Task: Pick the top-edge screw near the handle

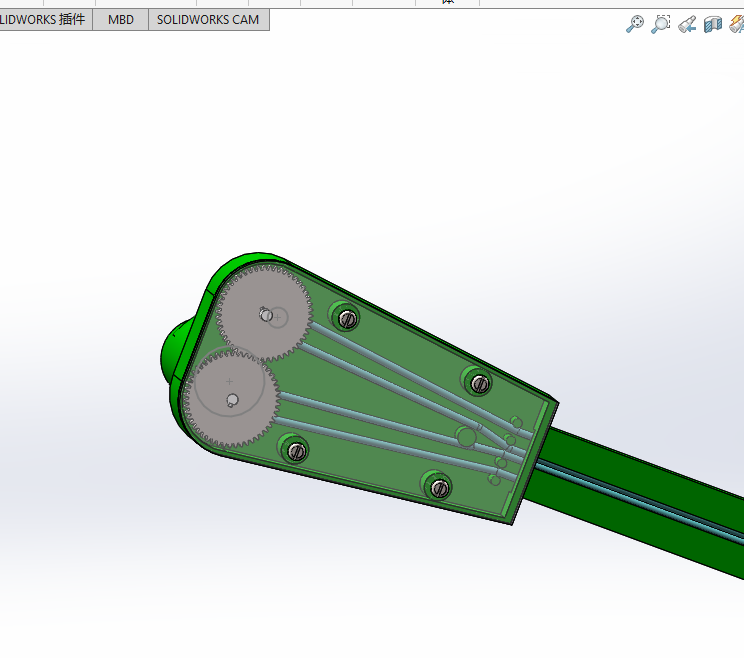Action: 479,383
